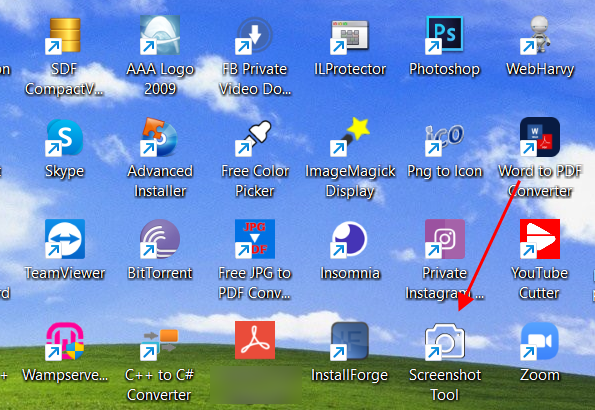
Task: Select the ImageMagick Display wand icon
Action: tap(349, 137)
